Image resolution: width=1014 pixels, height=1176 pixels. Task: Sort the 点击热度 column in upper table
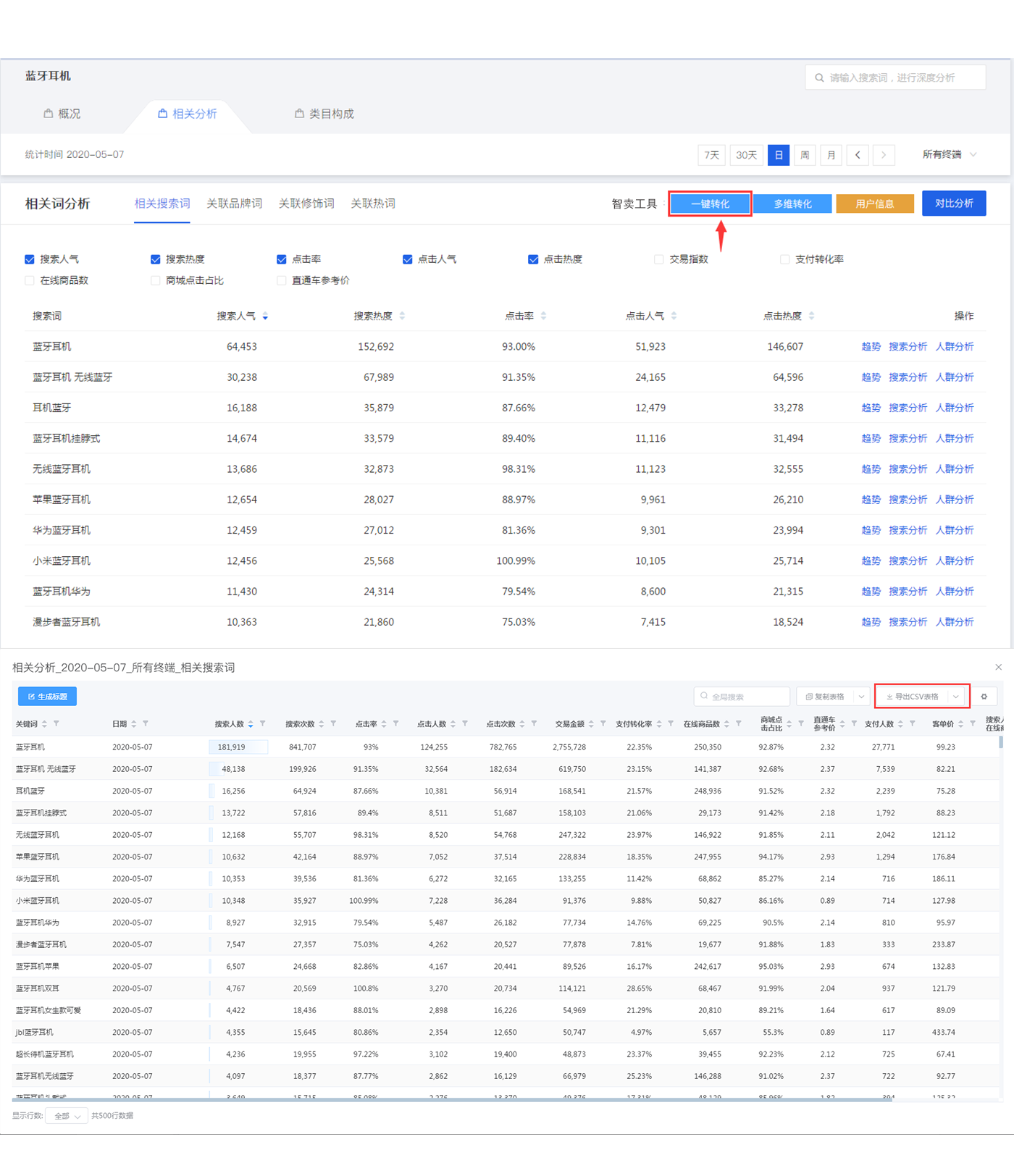point(811,316)
